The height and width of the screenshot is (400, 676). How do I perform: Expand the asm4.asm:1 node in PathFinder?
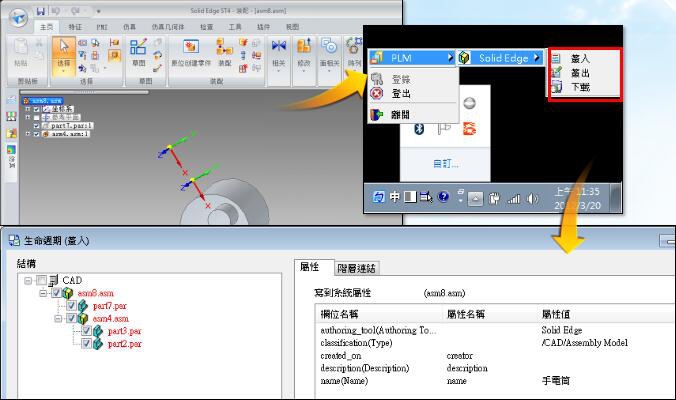27,134
